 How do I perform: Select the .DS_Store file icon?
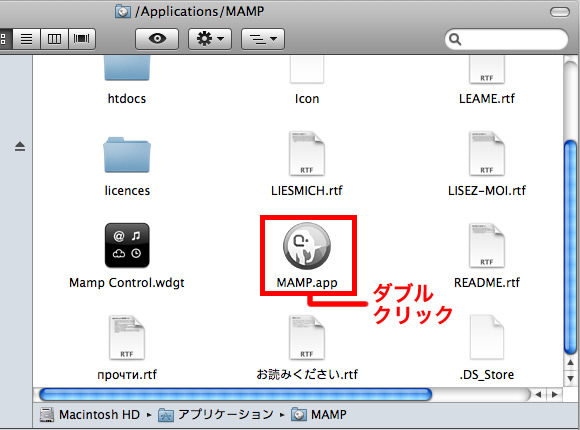tap(486, 337)
